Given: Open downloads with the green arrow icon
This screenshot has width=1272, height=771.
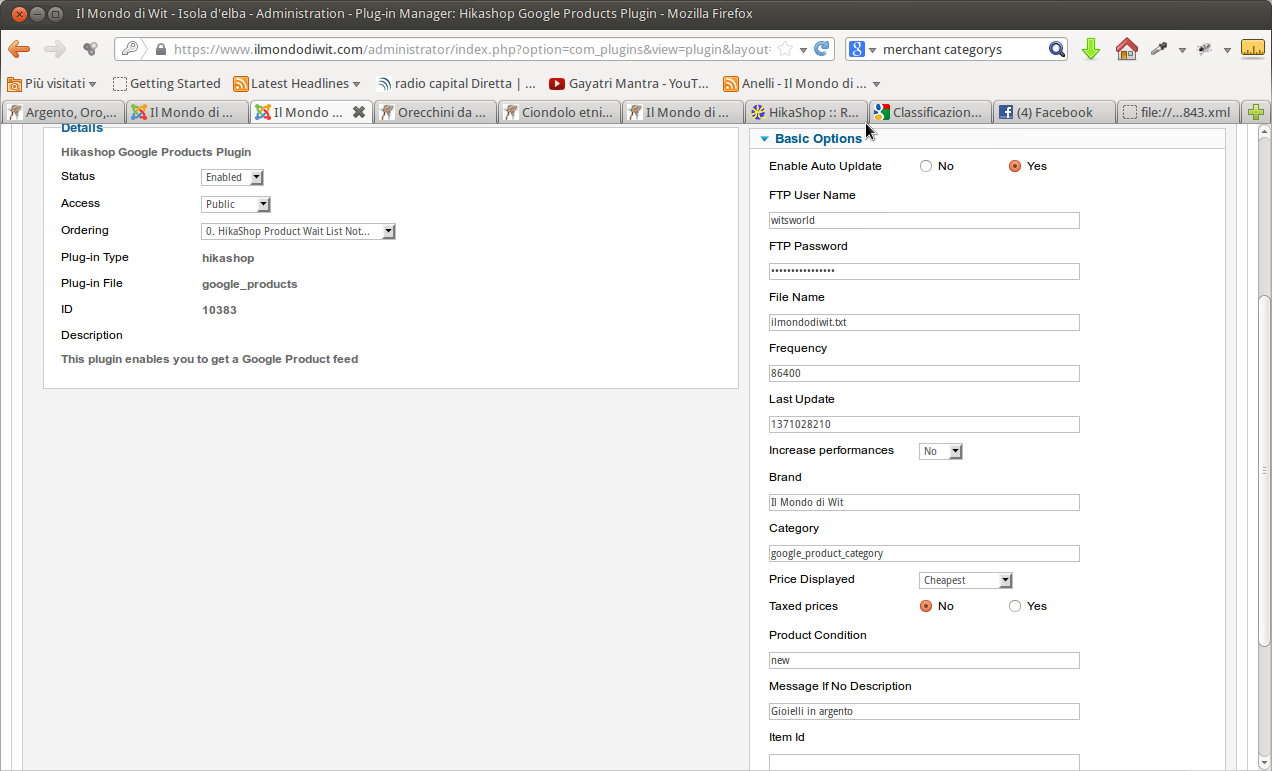Looking at the screenshot, I should pyautogui.click(x=1091, y=49).
